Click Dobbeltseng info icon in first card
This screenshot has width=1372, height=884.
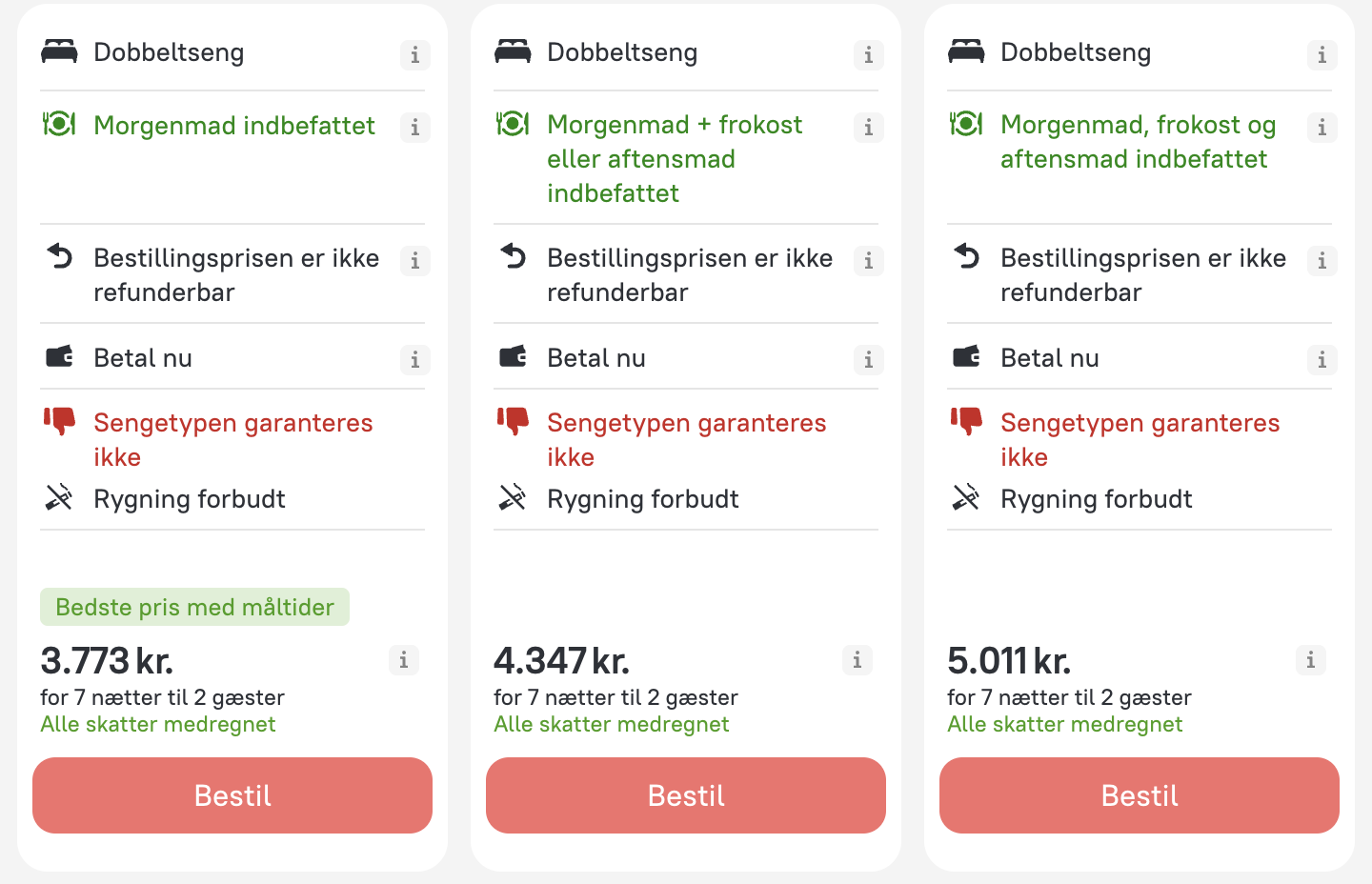[415, 55]
